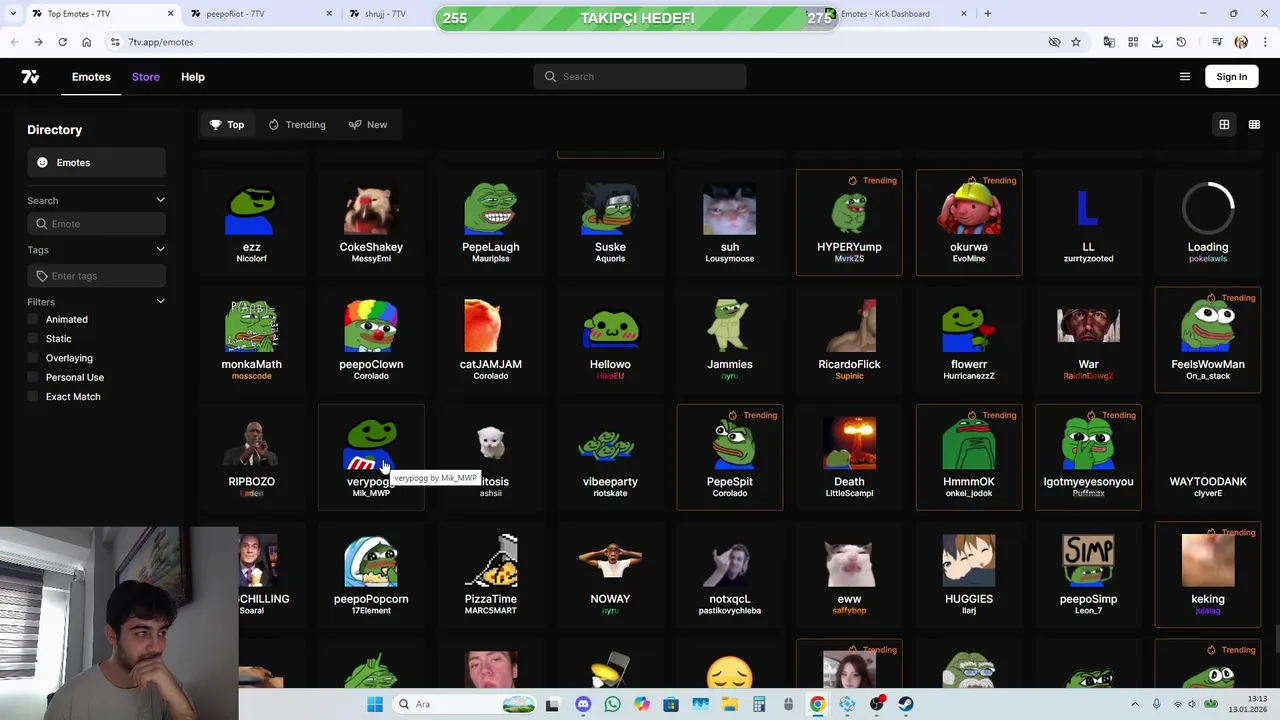Select the New emotes tab
1280x720 pixels.
[x=368, y=125]
